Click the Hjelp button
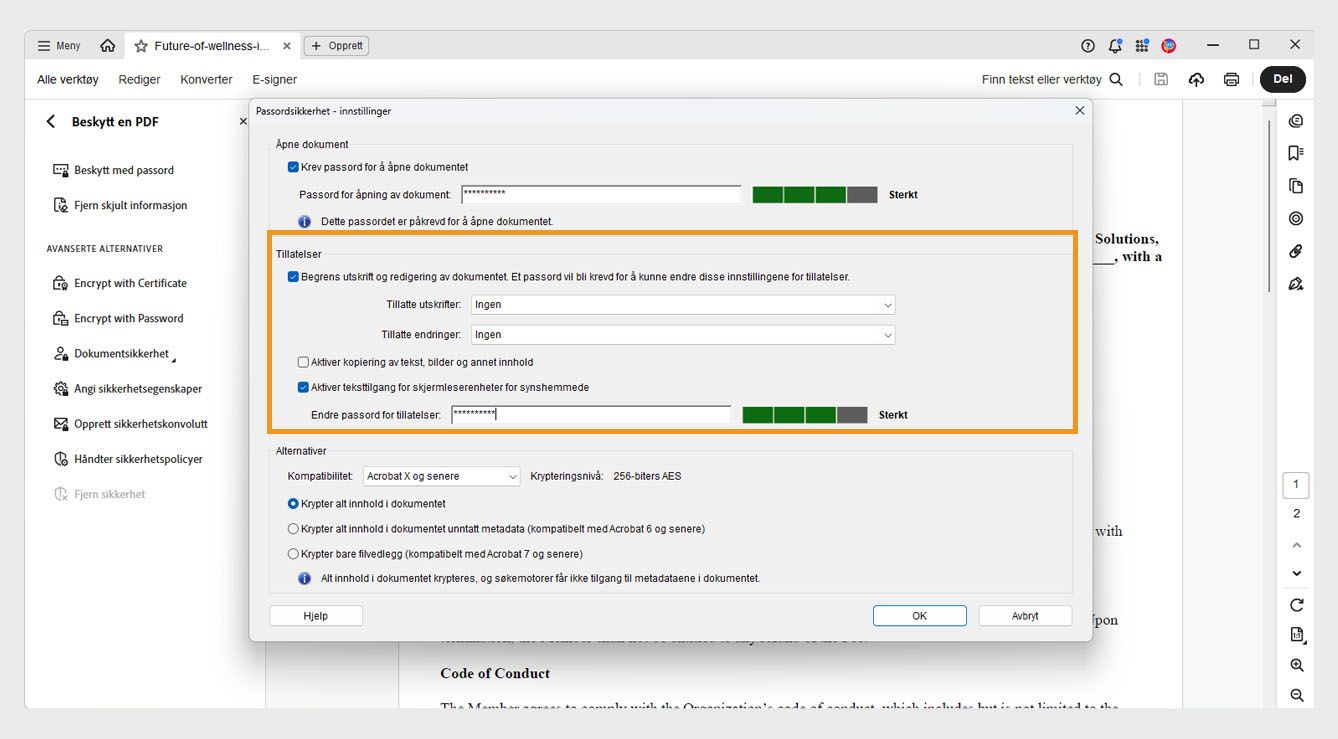The height and width of the screenshot is (739, 1338). (316, 616)
